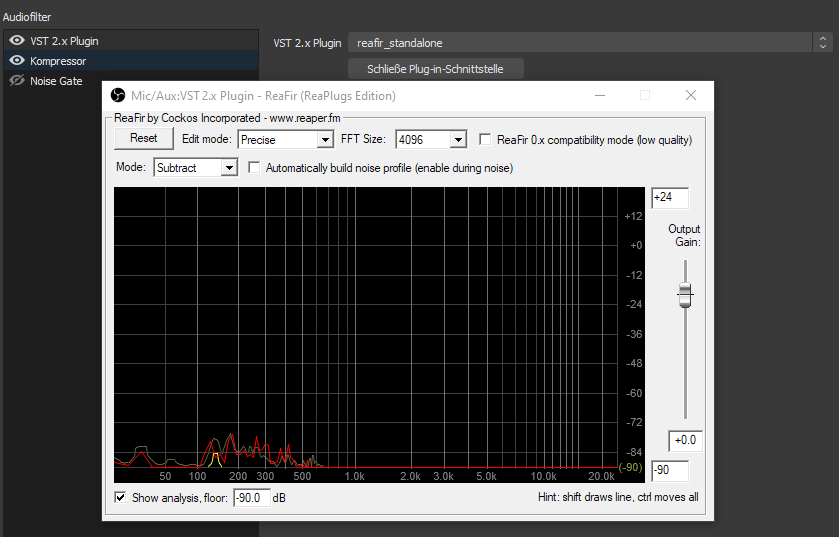Image resolution: width=839 pixels, height=537 pixels.
Task: Select Noise Gate in the filter list
Action: [56, 81]
